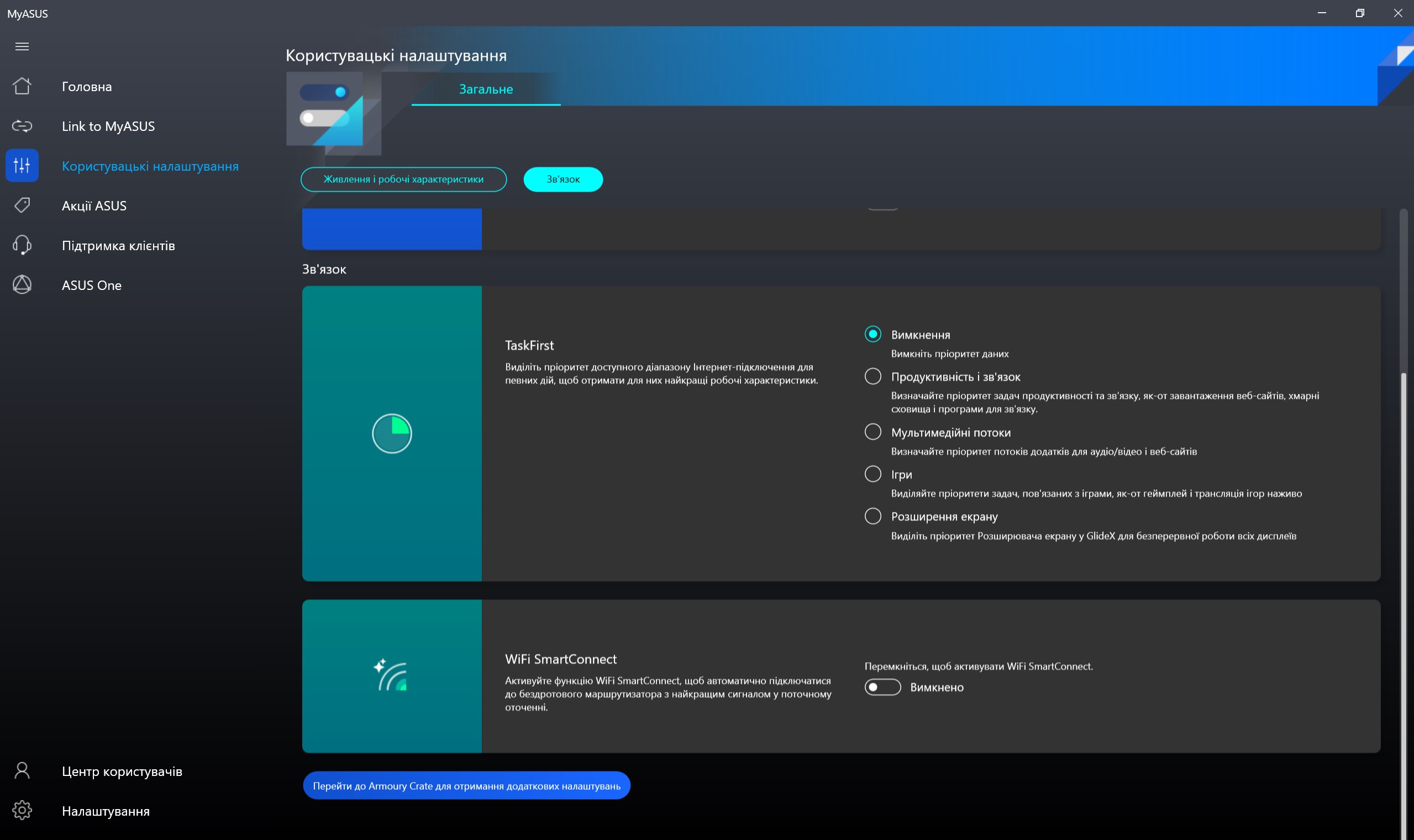1414x840 pixels.
Task: Choose Розширення екрану radio option
Action: tap(872, 516)
